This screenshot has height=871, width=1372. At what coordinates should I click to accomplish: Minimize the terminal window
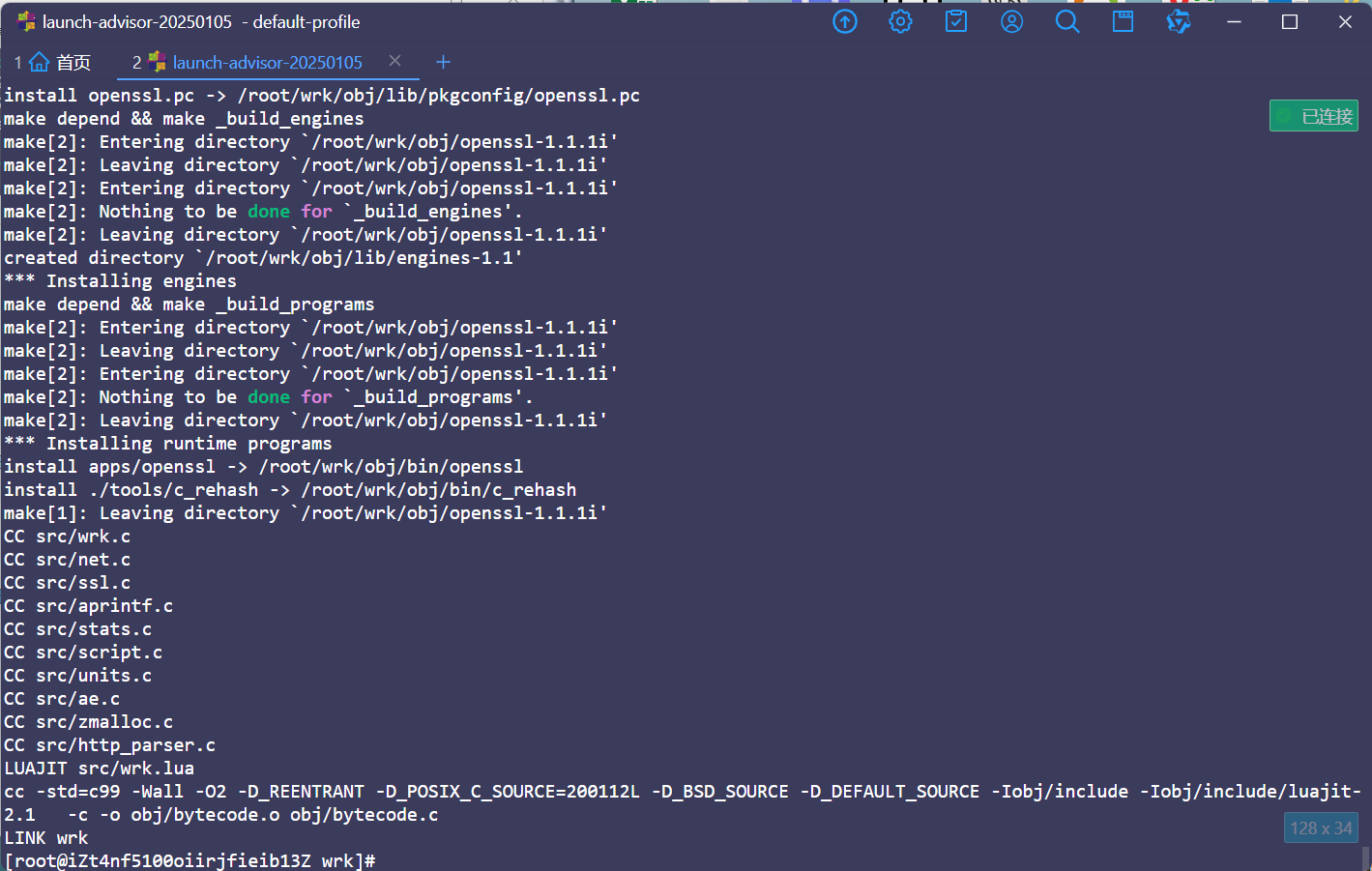click(1234, 21)
